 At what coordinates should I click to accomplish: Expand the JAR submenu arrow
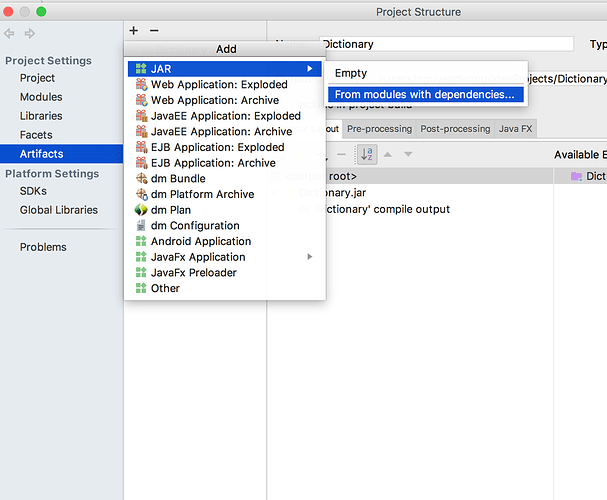[310, 69]
